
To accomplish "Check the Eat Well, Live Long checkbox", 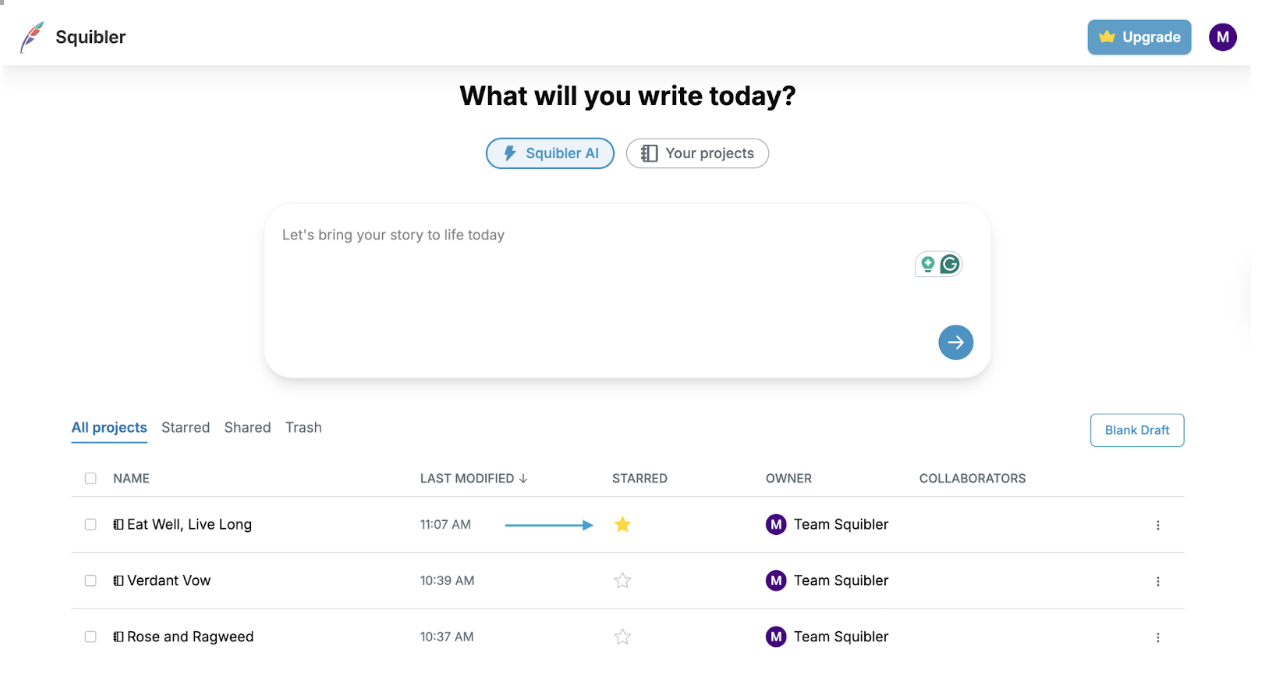I will coord(91,524).
